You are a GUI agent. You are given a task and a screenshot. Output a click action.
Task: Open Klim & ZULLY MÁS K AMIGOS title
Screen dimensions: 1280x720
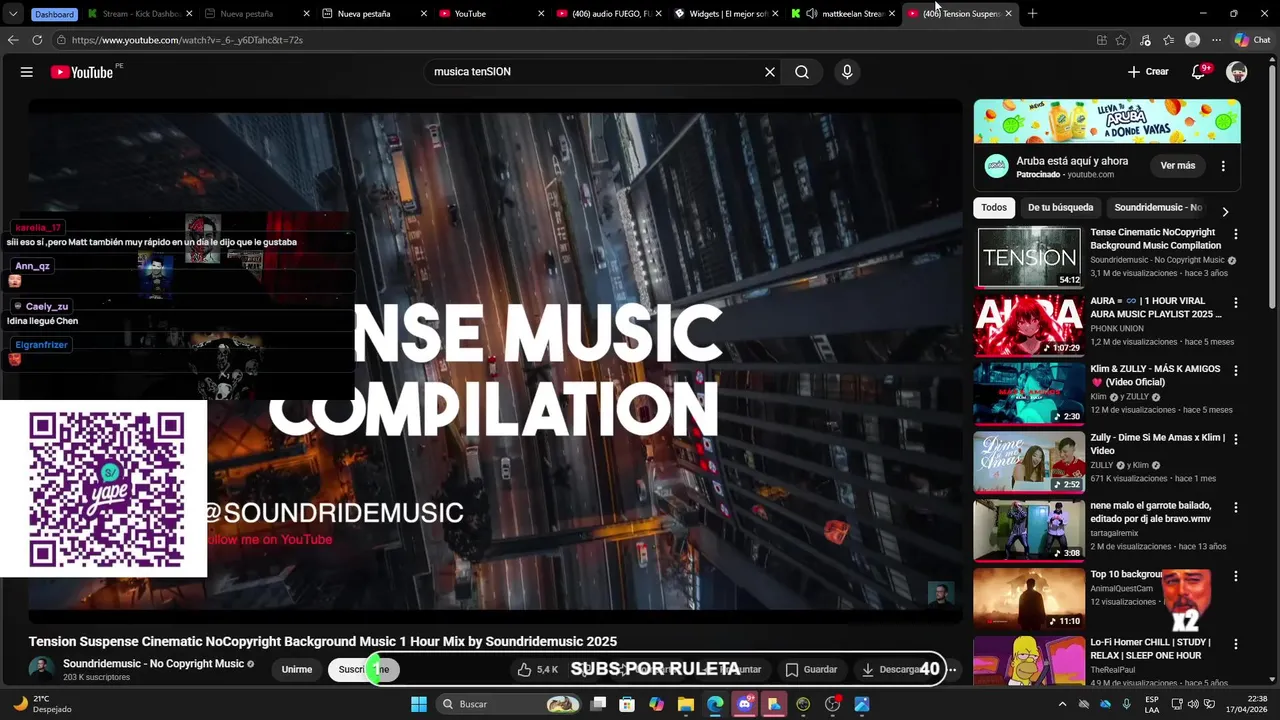click(1155, 375)
